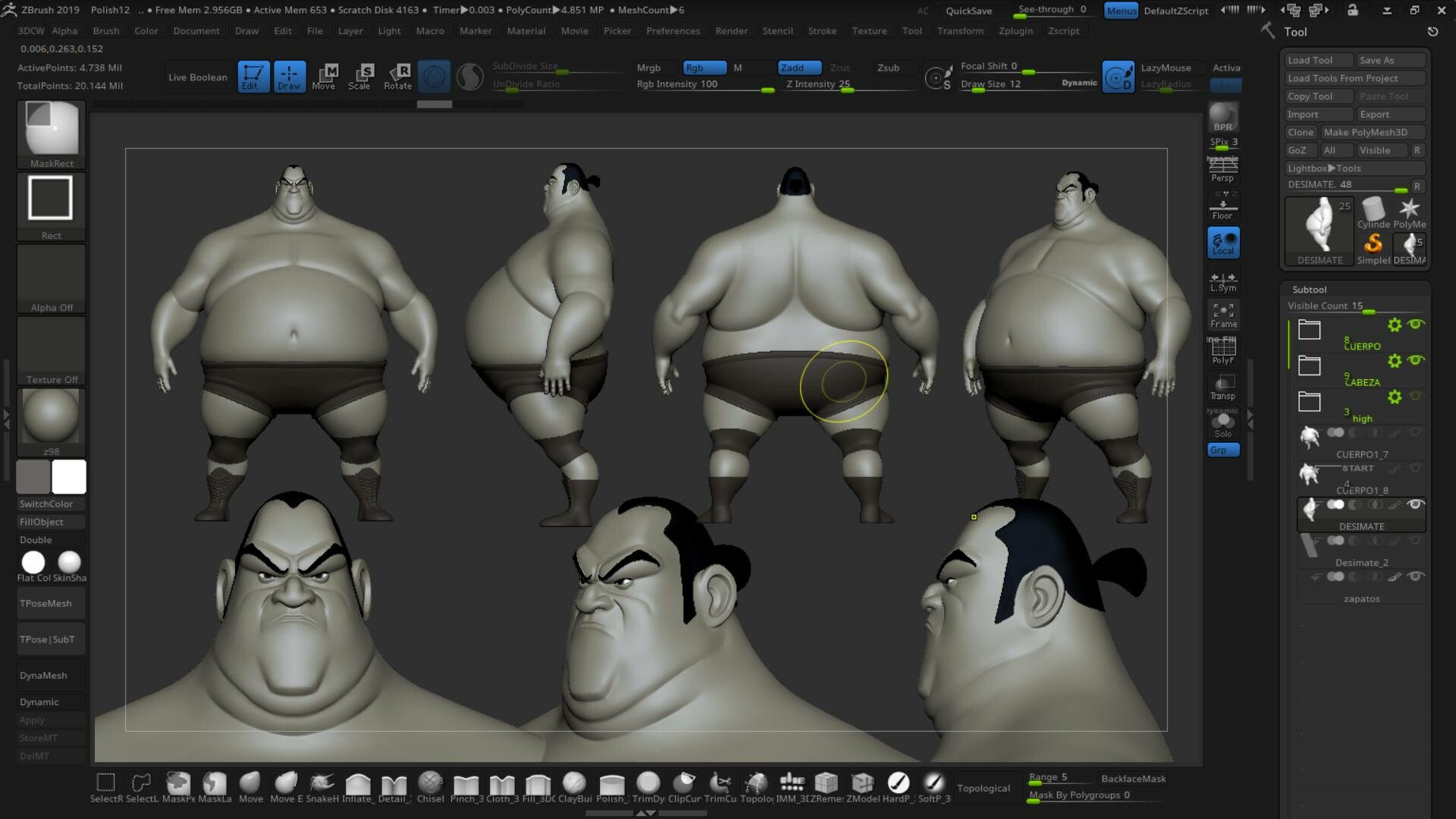The width and height of the screenshot is (1456, 819).
Task: Click Make PolyMesh3D button
Action: coord(1373,132)
